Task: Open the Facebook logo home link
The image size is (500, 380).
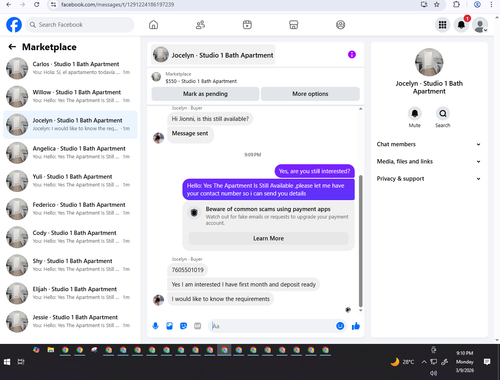Action: (x=14, y=25)
